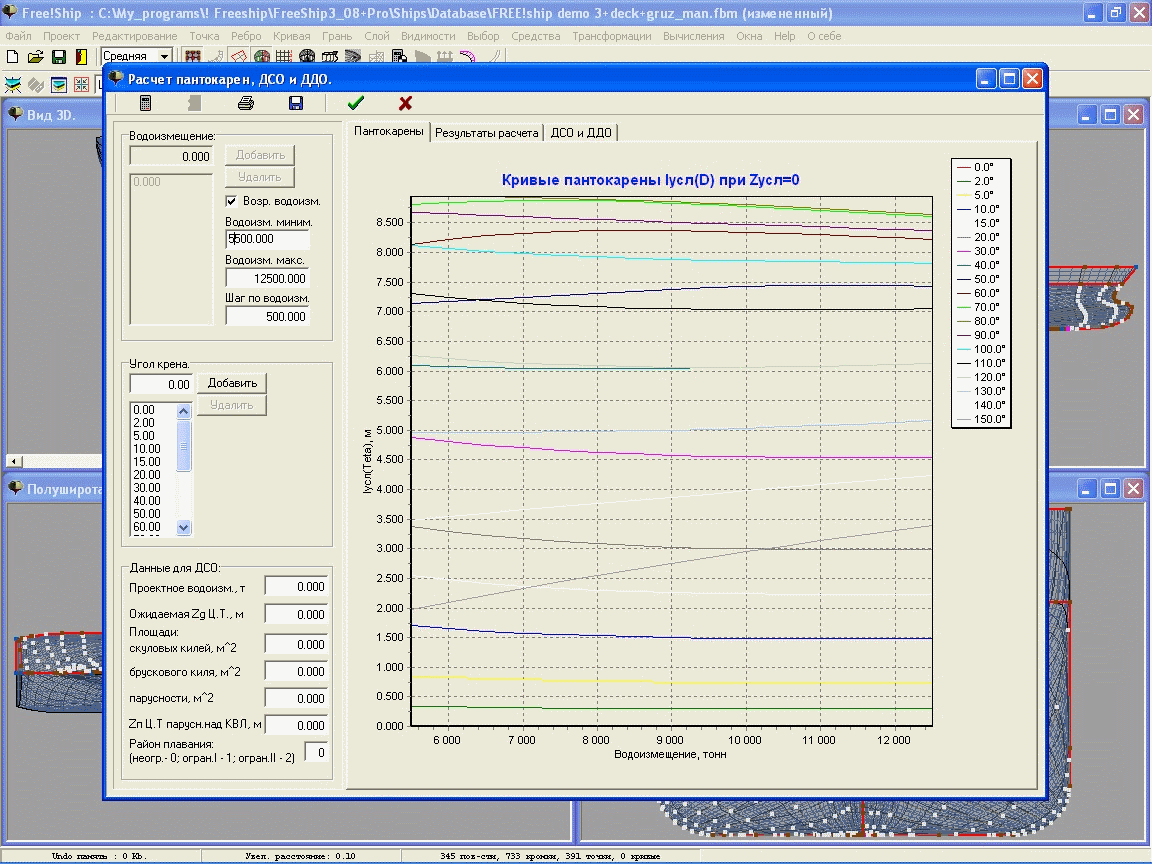
Task: Click the Водоизм. макс. input field
Action: coord(267,278)
